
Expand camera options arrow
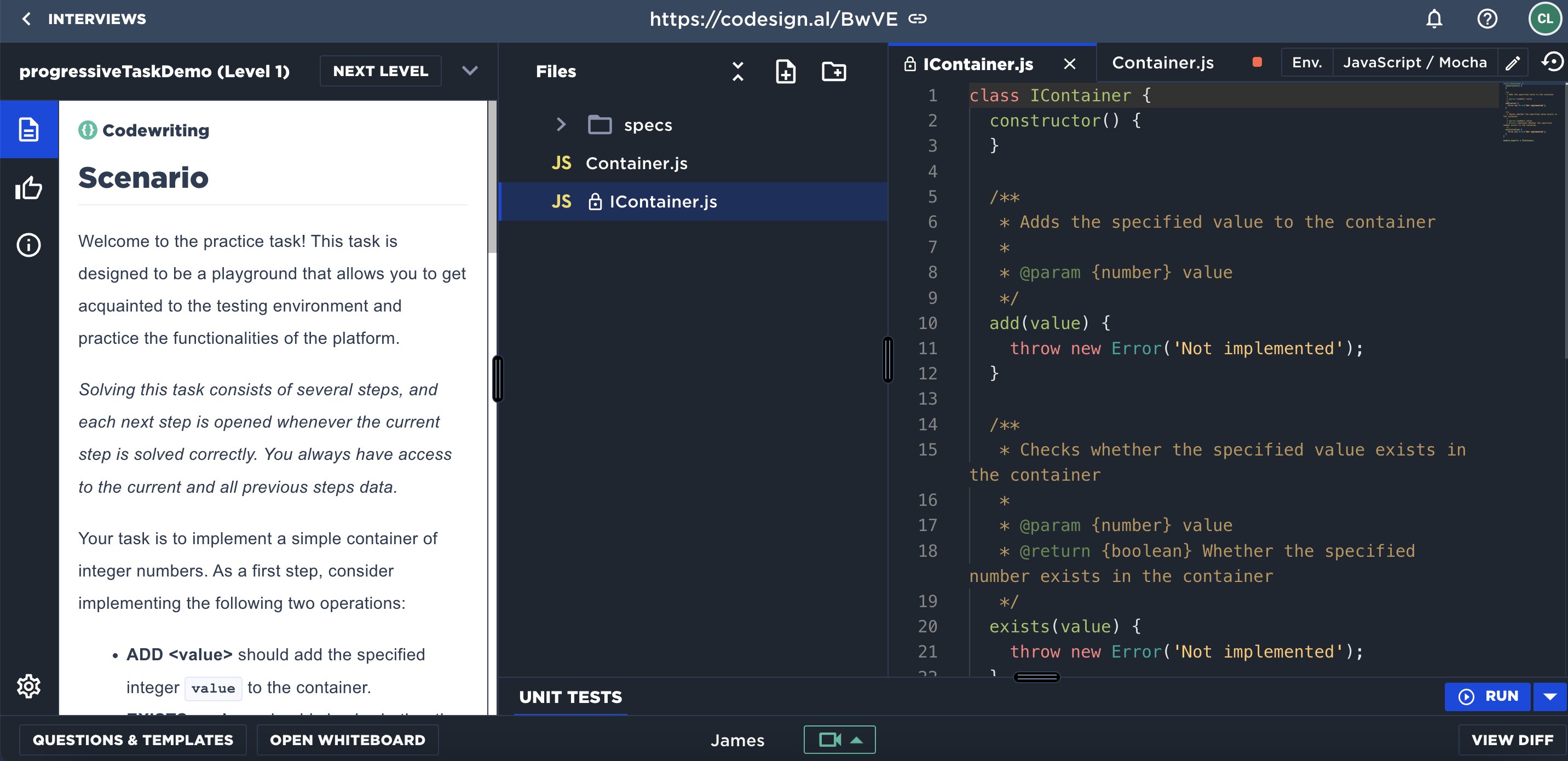856,740
